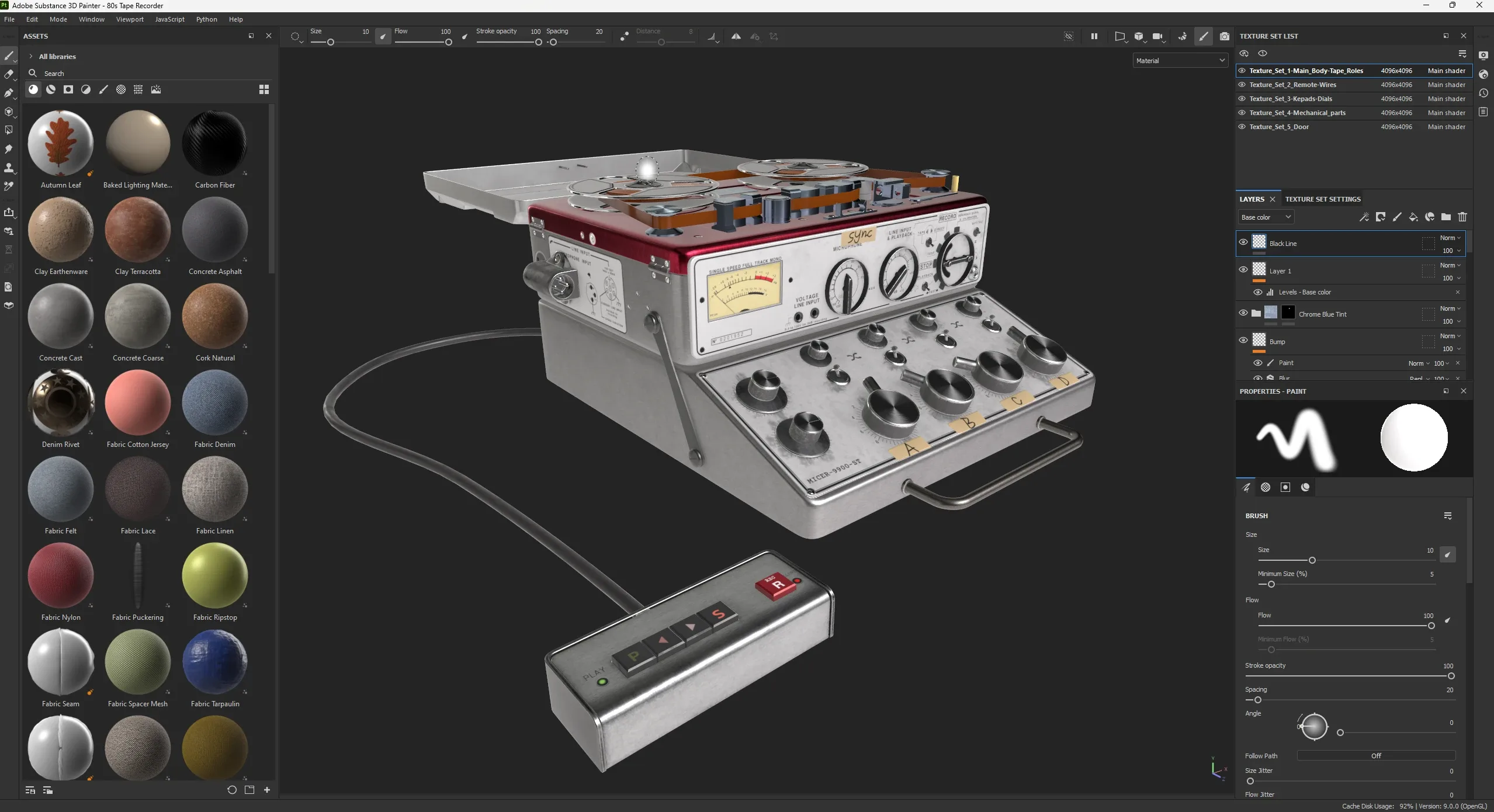Viewport: 1494px width, 812px height.
Task: Switch to the TEXTURE SET SETTINGS tab
Action: pos(1322,199)
